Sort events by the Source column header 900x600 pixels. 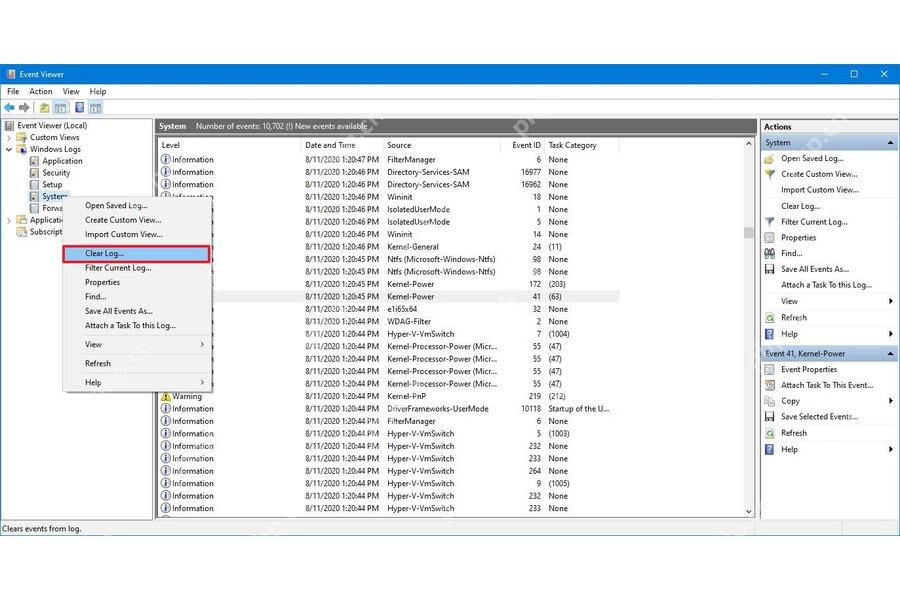(441, 145)
